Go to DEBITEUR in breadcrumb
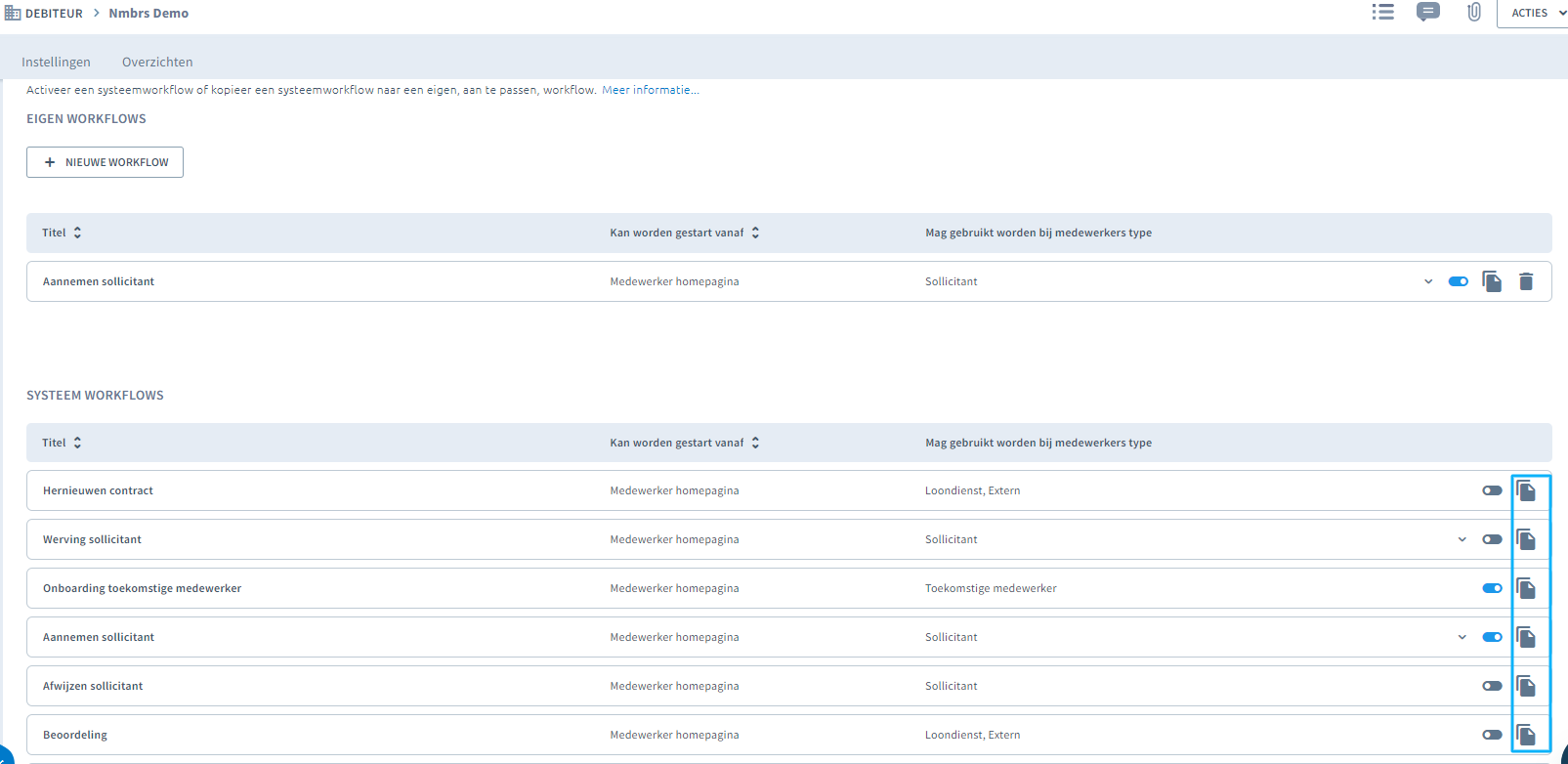Screen dimensions: 1568x764 (x=54, y=13)
